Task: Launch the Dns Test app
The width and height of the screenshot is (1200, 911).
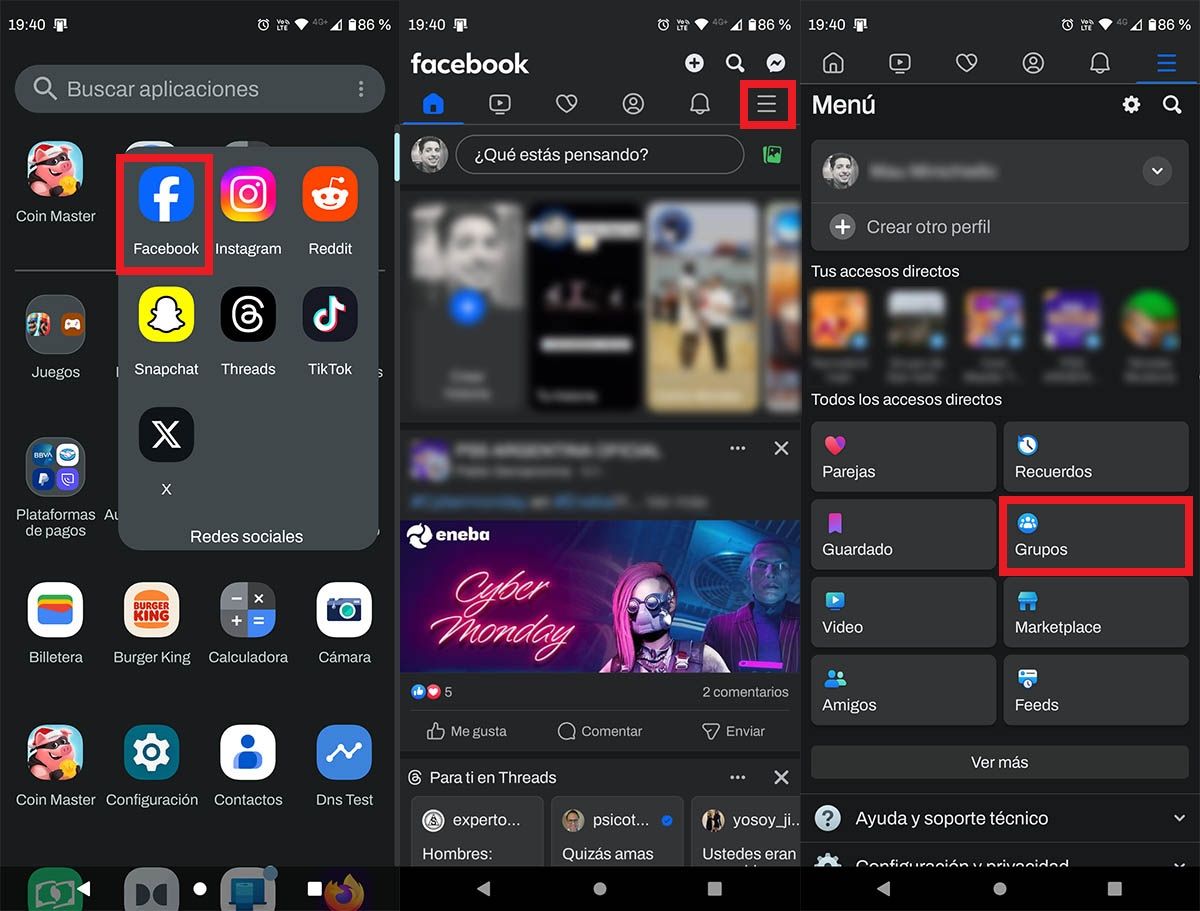Action: (344, 752)
